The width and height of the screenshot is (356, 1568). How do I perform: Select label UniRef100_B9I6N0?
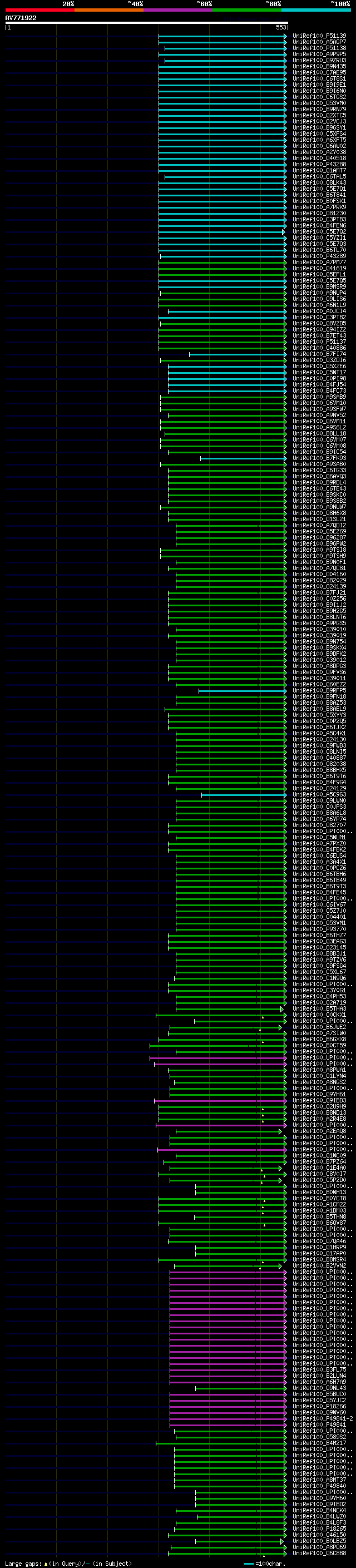(x=319, y=91)
